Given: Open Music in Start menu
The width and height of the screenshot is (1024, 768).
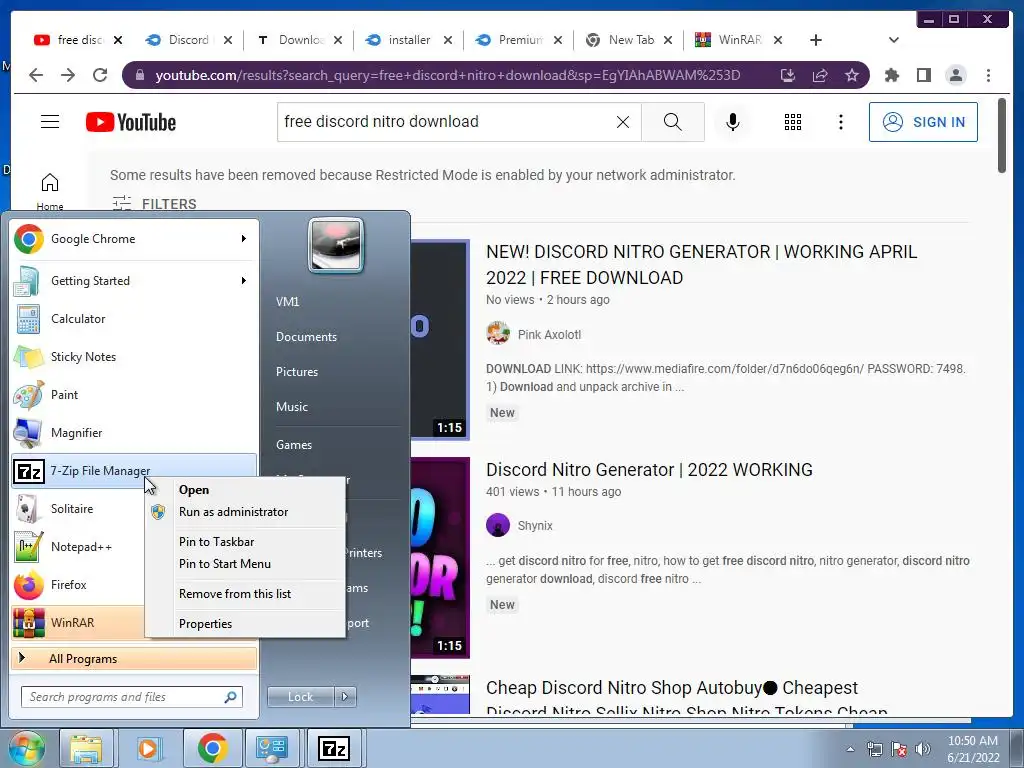Looking at the screenshot, I should point(292,407).
